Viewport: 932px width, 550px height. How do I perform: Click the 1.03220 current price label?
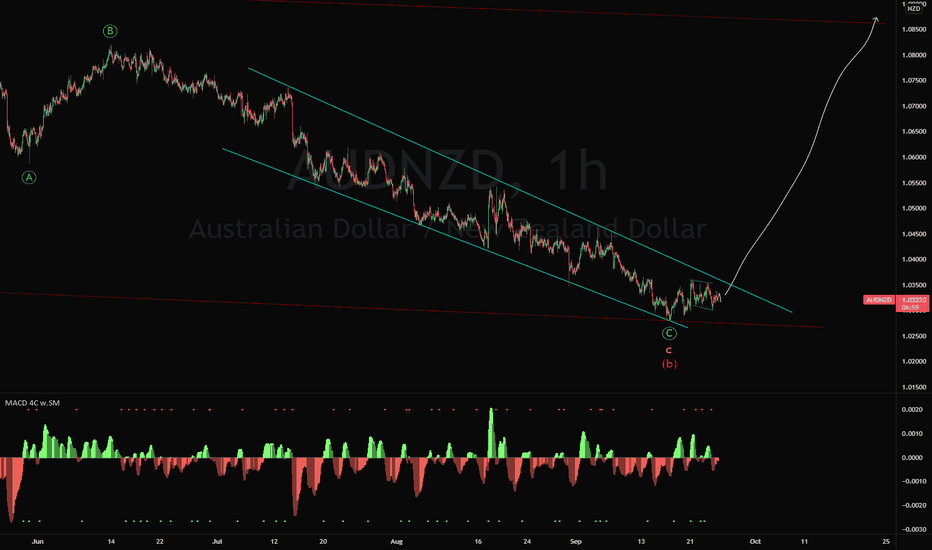914,300
